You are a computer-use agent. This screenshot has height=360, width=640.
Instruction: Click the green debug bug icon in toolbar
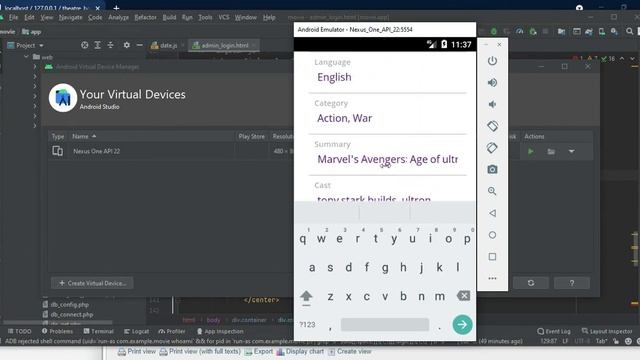pos(494,31)
